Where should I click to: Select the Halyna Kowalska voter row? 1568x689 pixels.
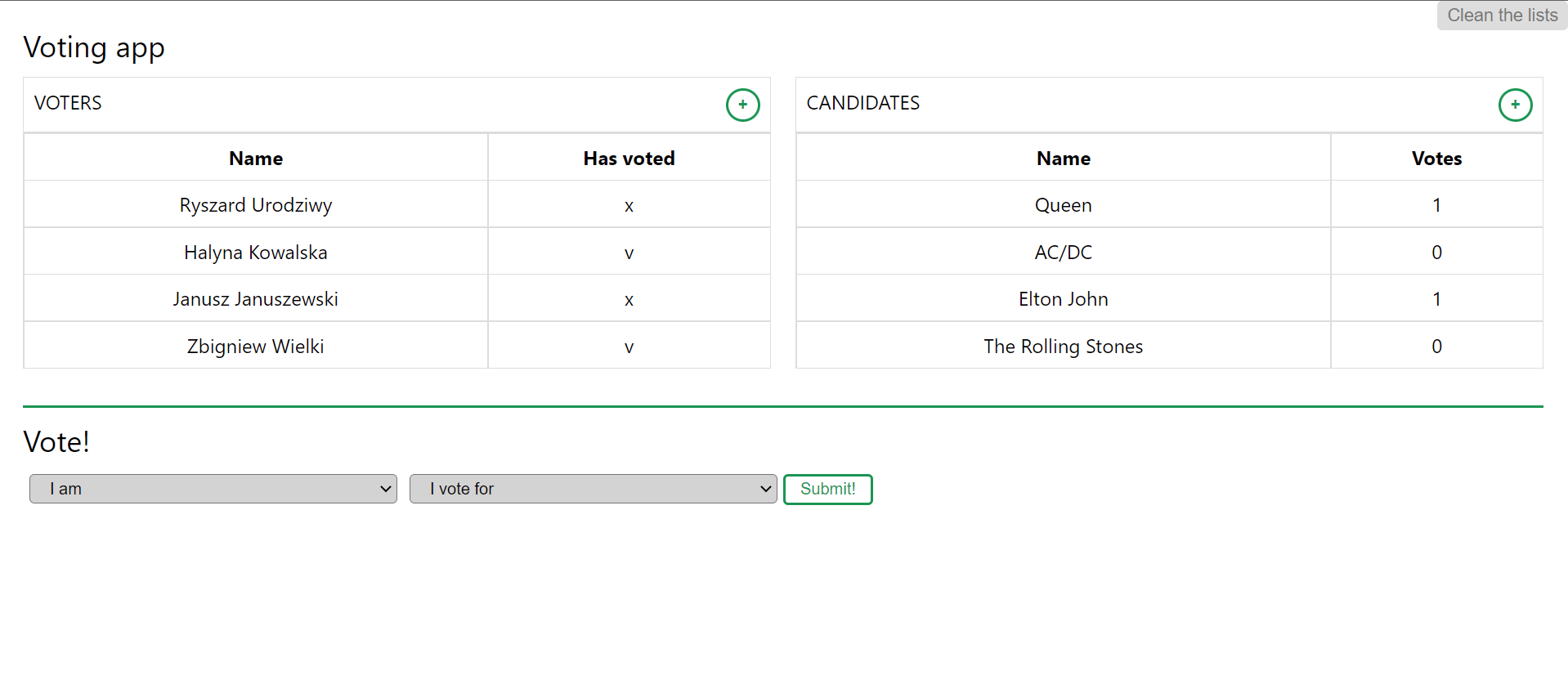click(x=397, y=252)
